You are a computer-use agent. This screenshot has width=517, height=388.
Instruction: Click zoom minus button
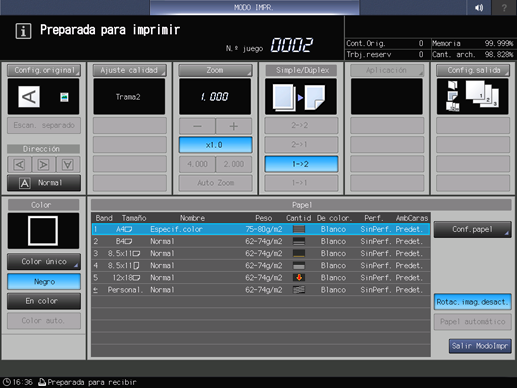pos(197,126)
